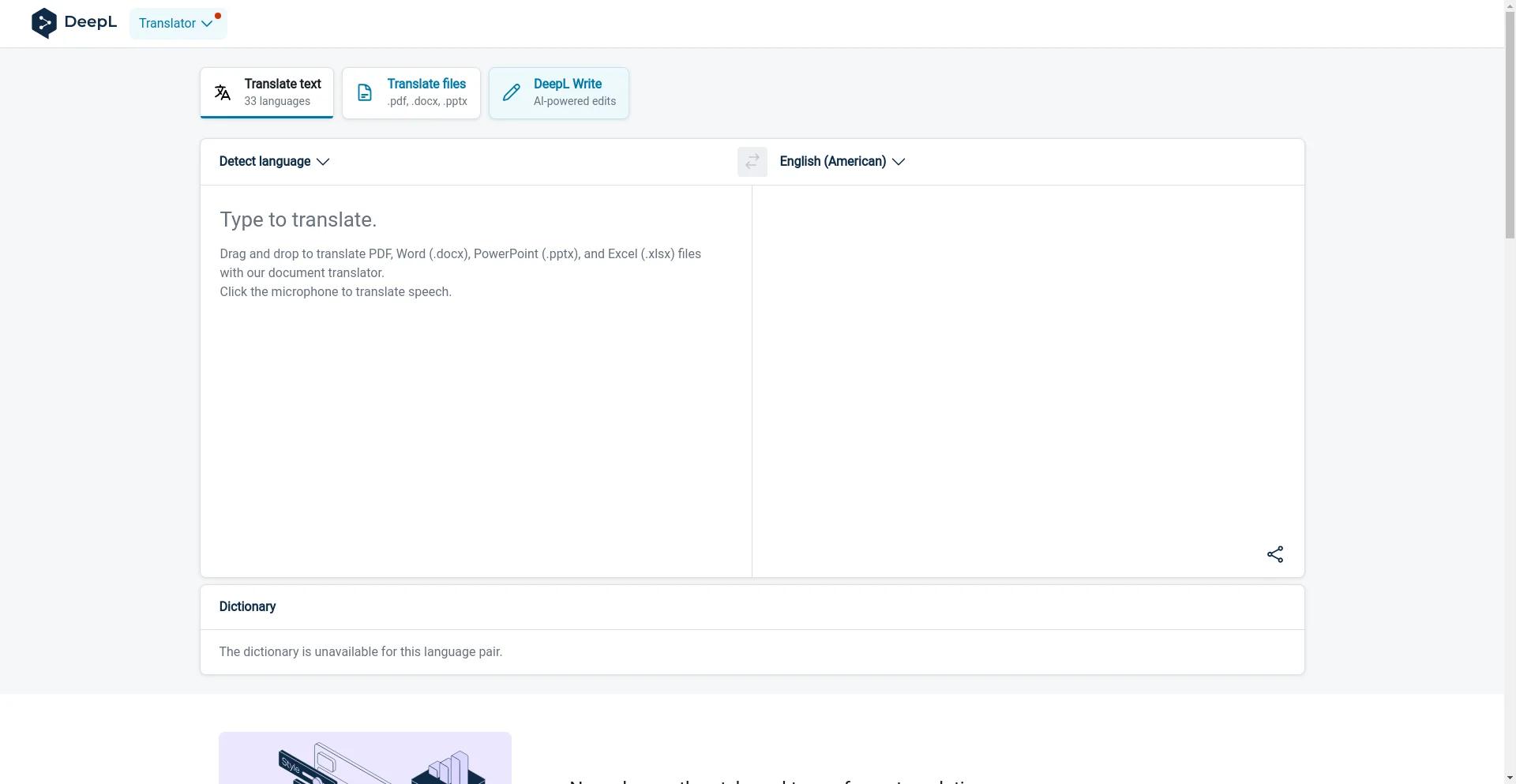Open the English (American) target language dropdown
Image resolution: width=1516 pixels, height=784 pixels.
click(842, 162)
